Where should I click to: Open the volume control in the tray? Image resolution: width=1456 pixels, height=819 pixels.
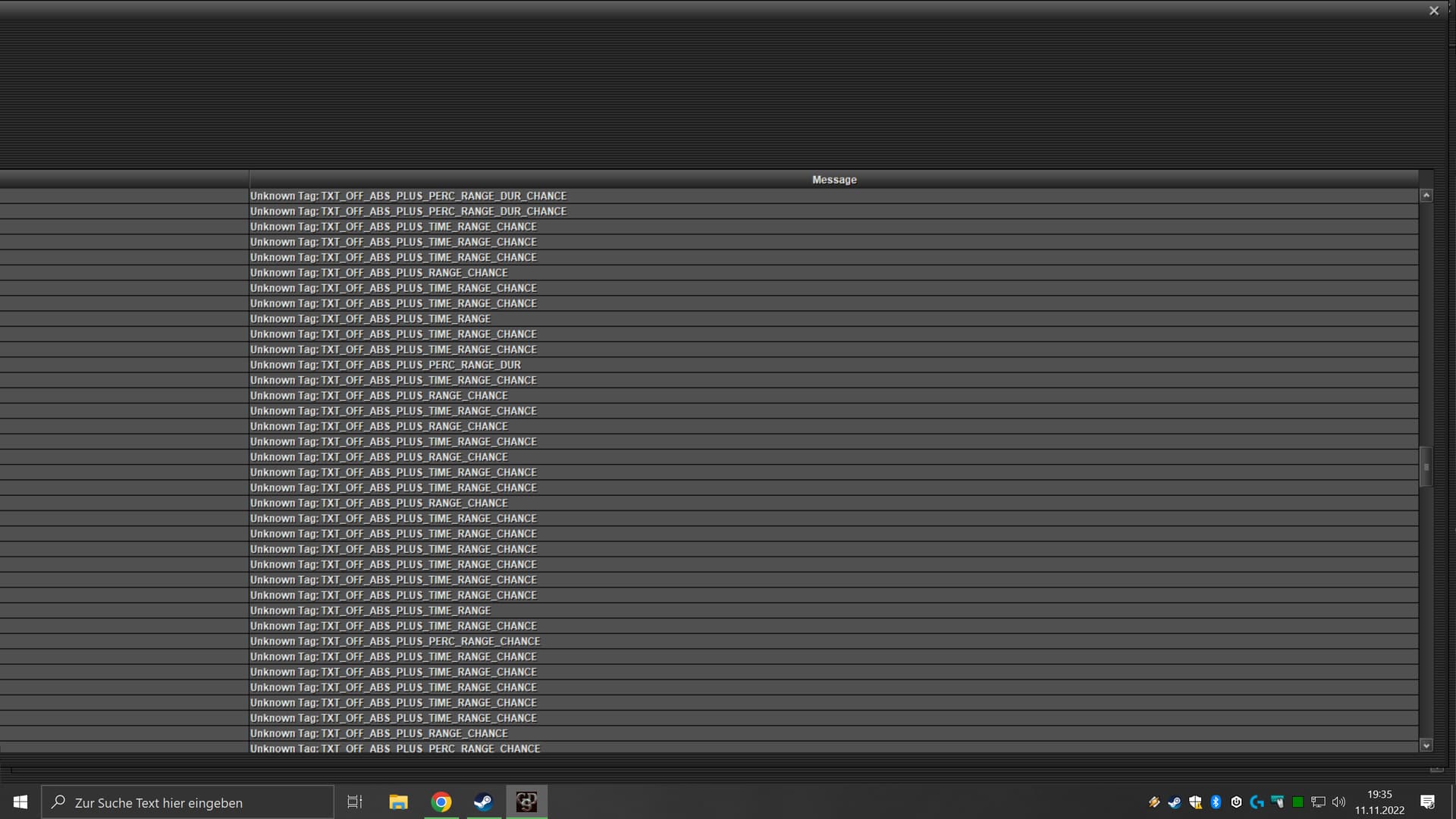(1338, 802)
